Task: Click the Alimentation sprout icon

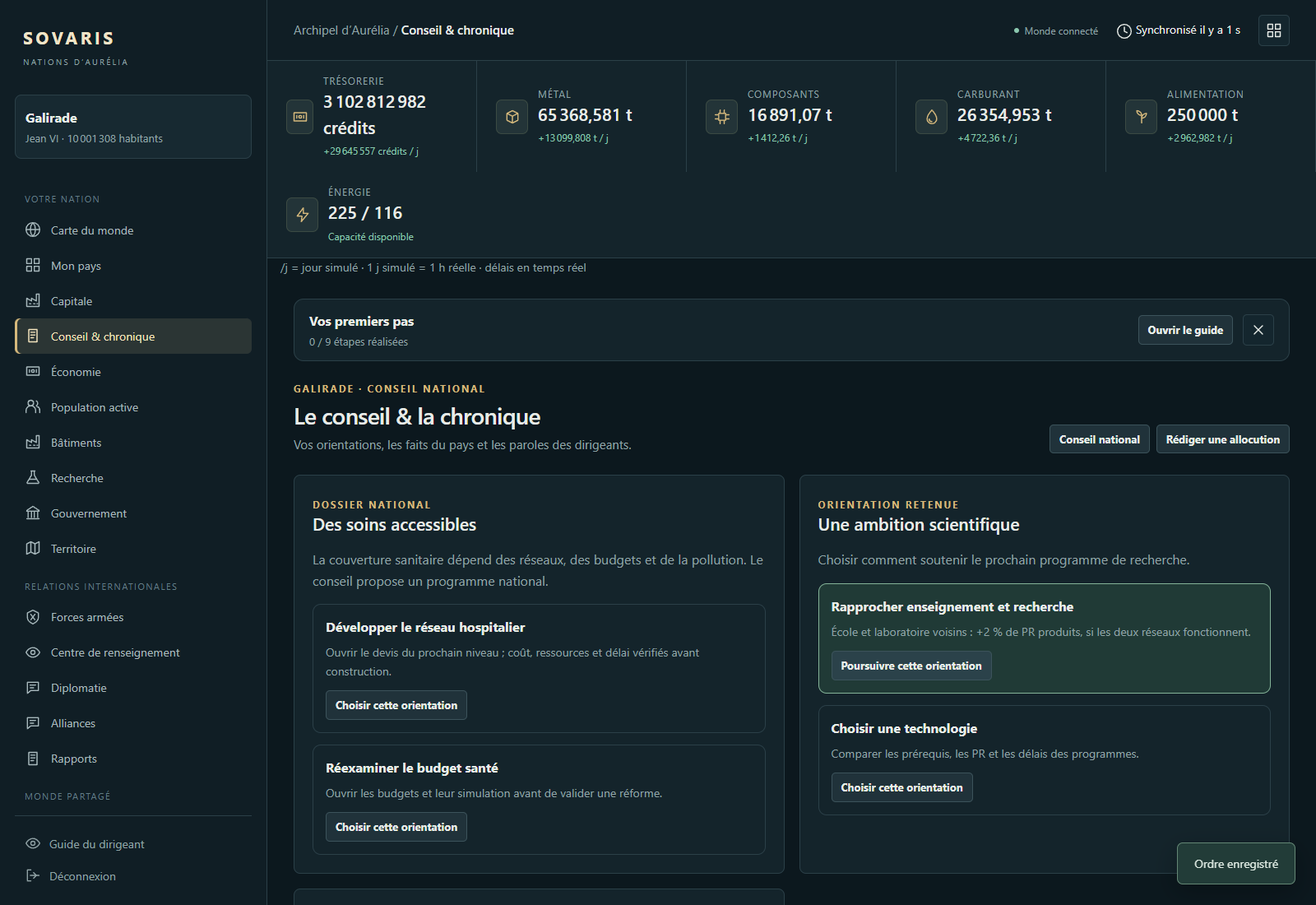Action: pyautogui.click(x=1141, y=117)
